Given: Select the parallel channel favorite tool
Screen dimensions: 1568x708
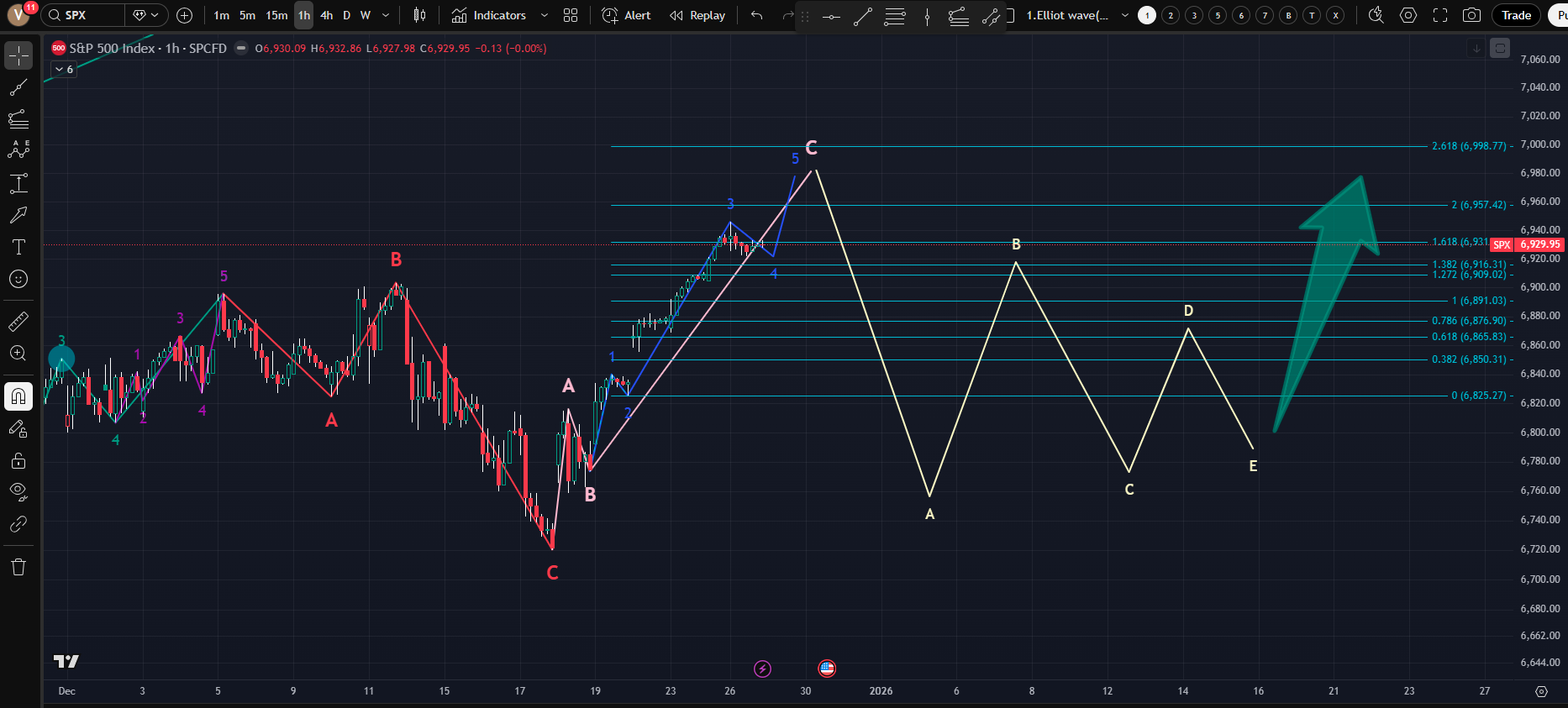Looking at the screenshot, I should point(991,16).
